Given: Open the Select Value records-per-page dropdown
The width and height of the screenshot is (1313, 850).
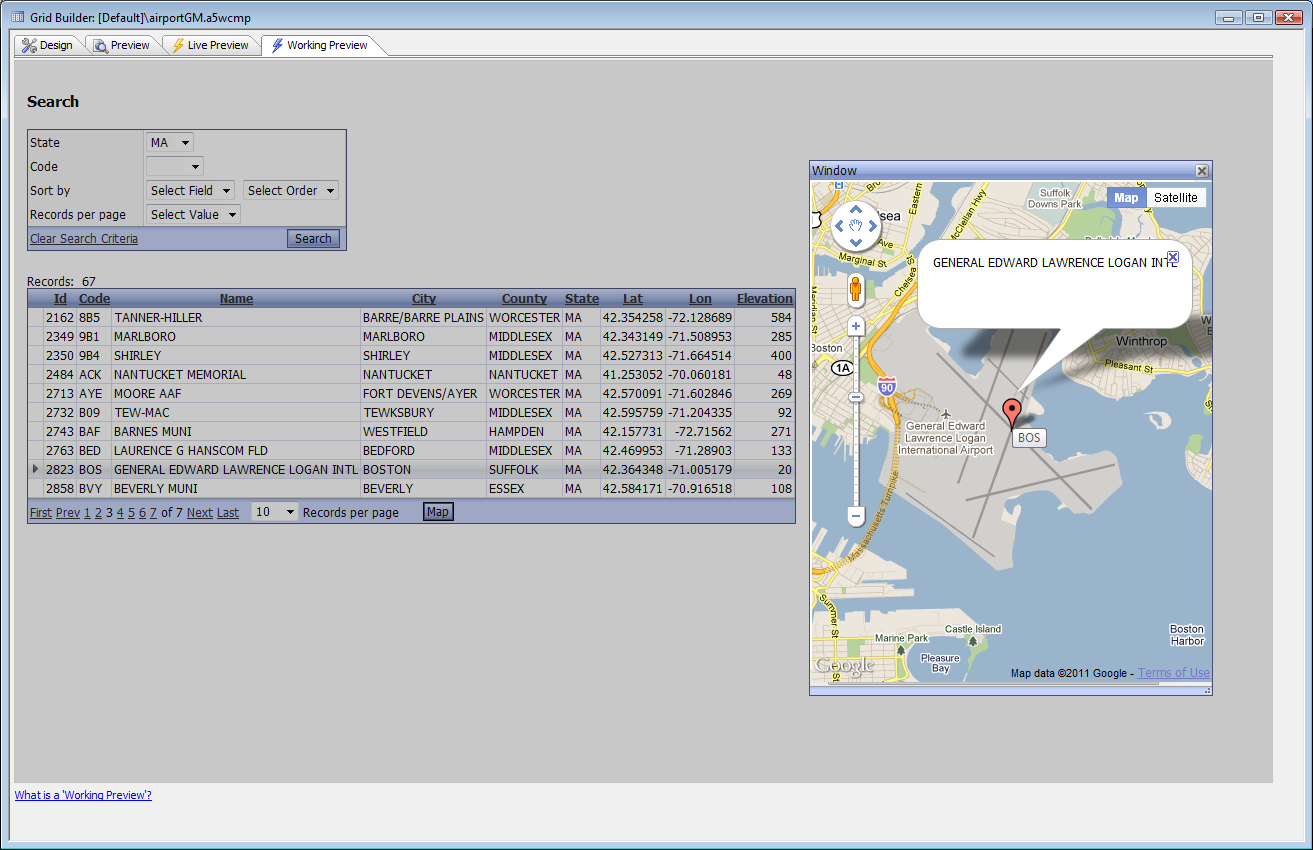Looking at the screenshot, I should coord(193,214).
